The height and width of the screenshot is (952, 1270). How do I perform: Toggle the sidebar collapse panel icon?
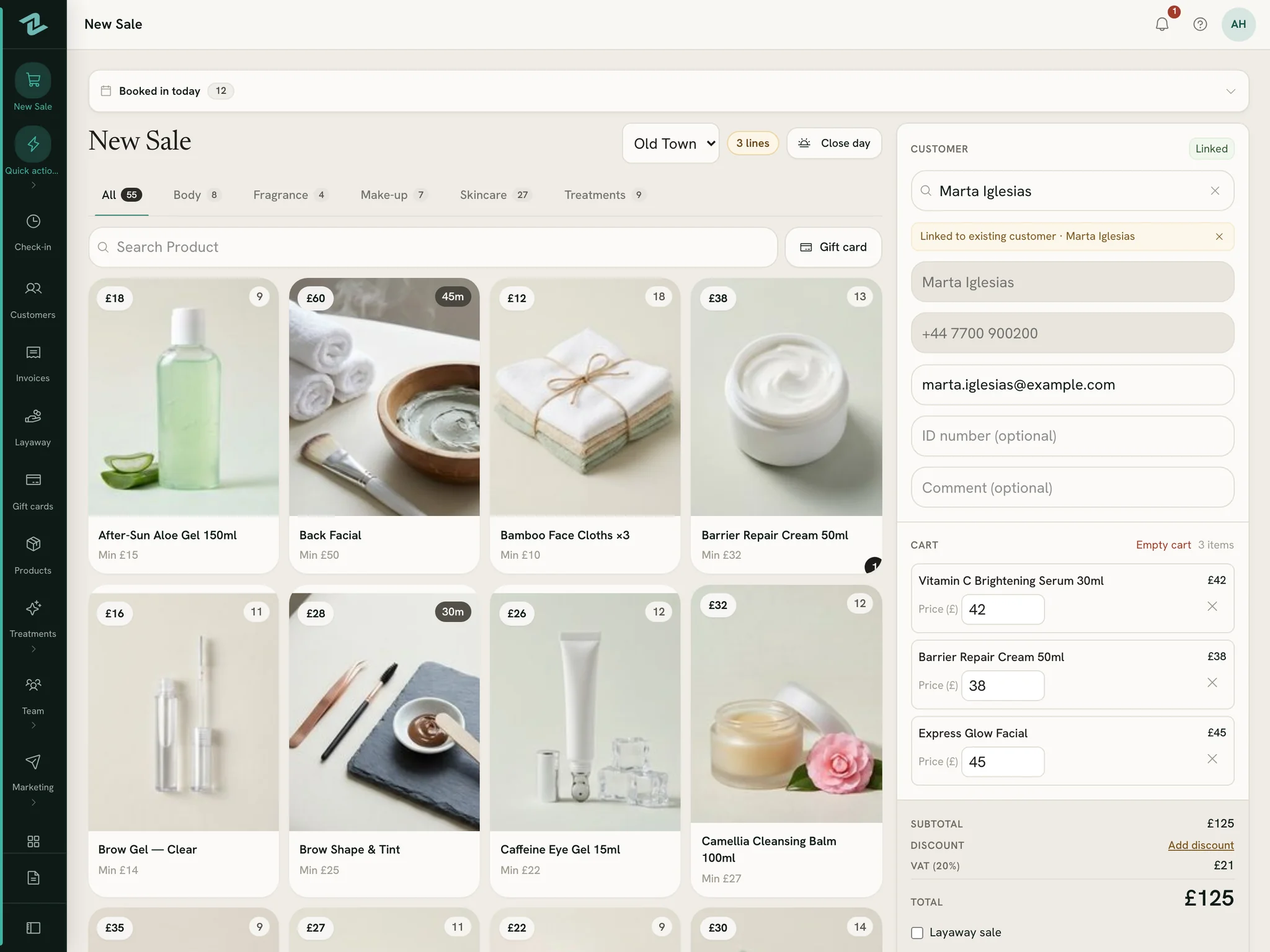coord(33,928)
